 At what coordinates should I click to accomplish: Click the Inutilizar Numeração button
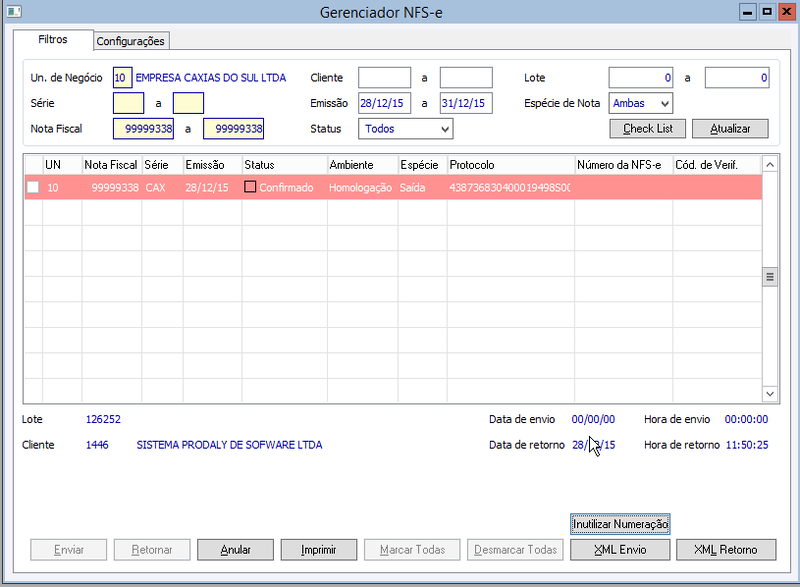click(620, 524)
